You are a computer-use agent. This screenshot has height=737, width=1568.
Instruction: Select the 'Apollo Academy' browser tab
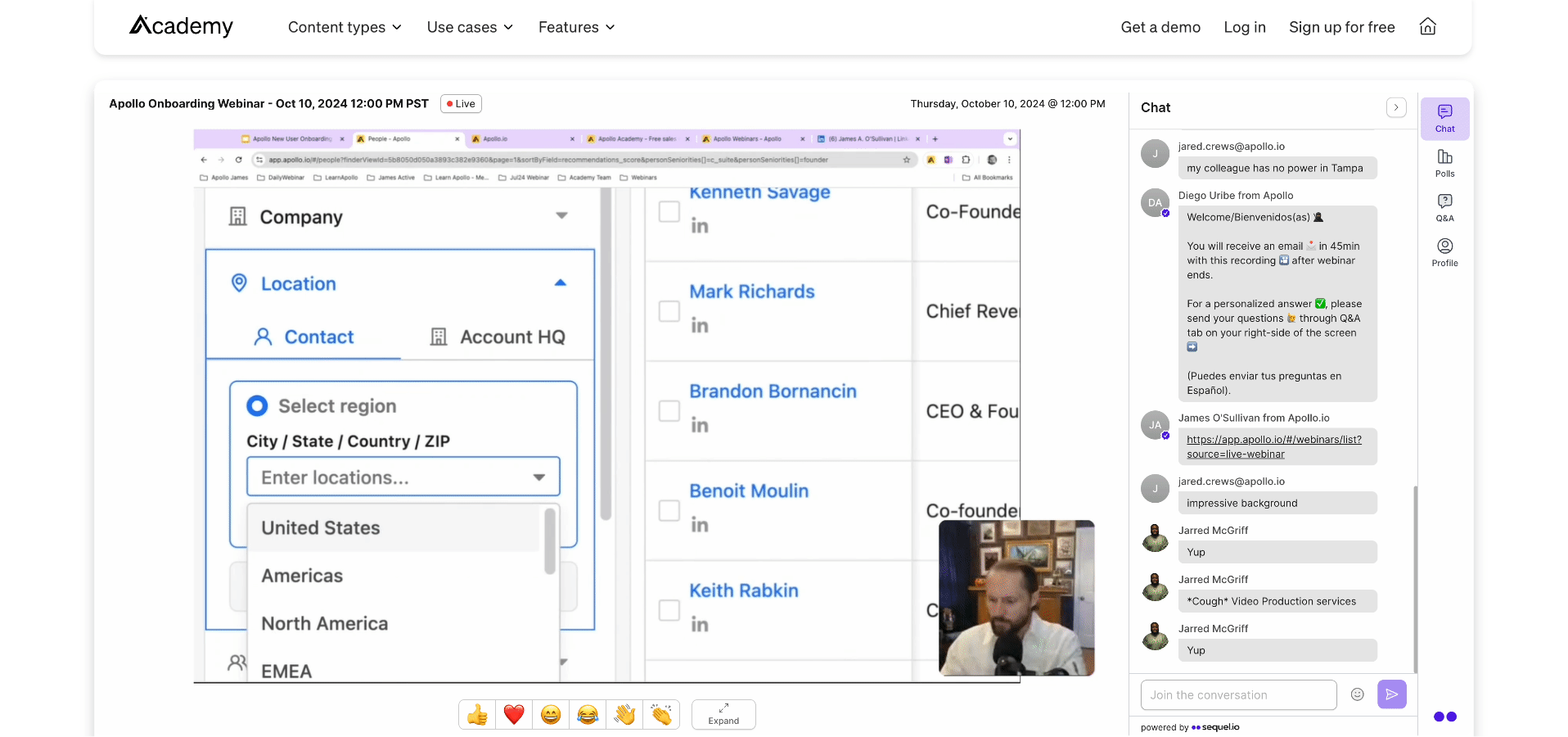tap(638, 139)
